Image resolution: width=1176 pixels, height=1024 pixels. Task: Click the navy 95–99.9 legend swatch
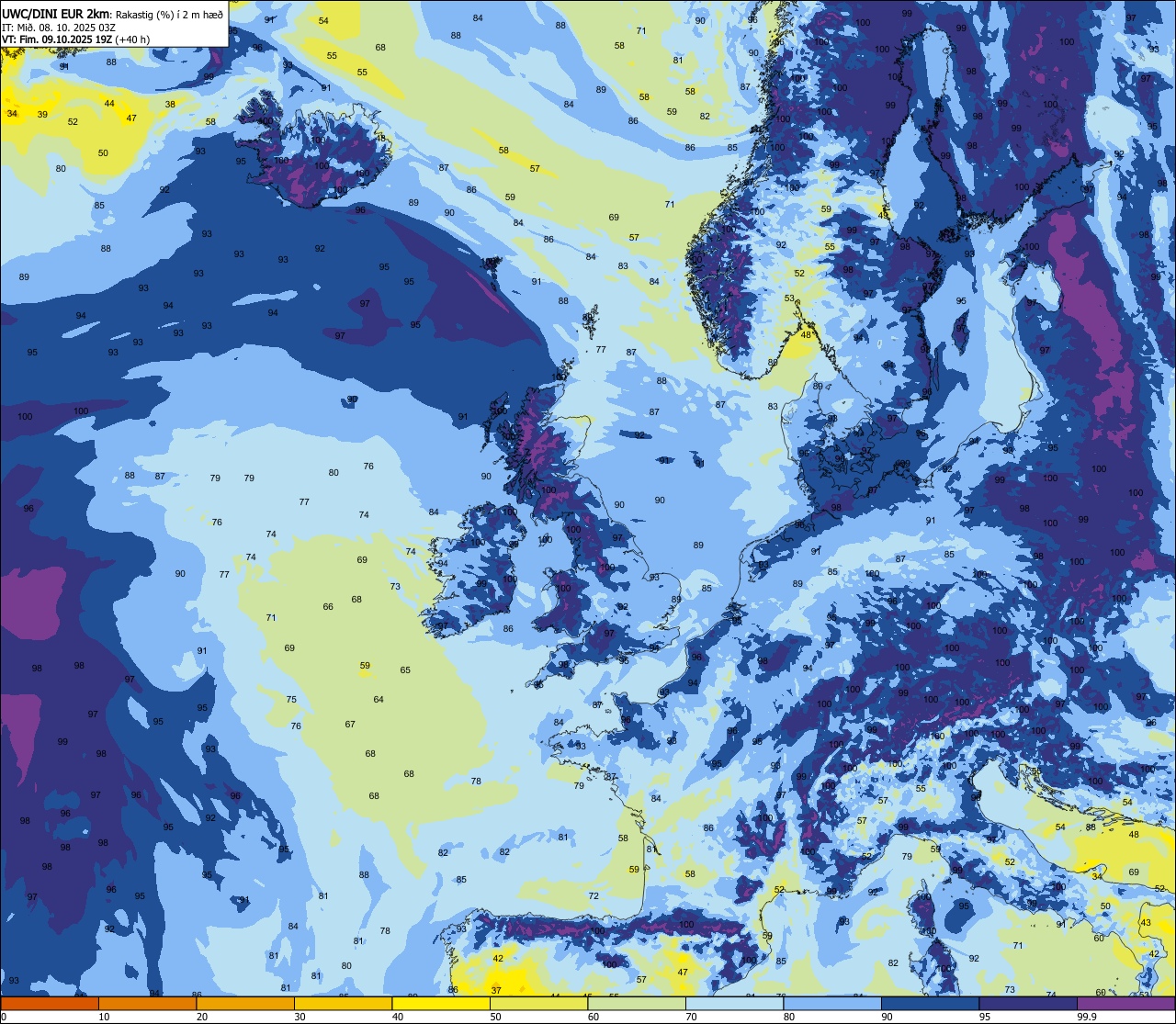point(1028,1004)
